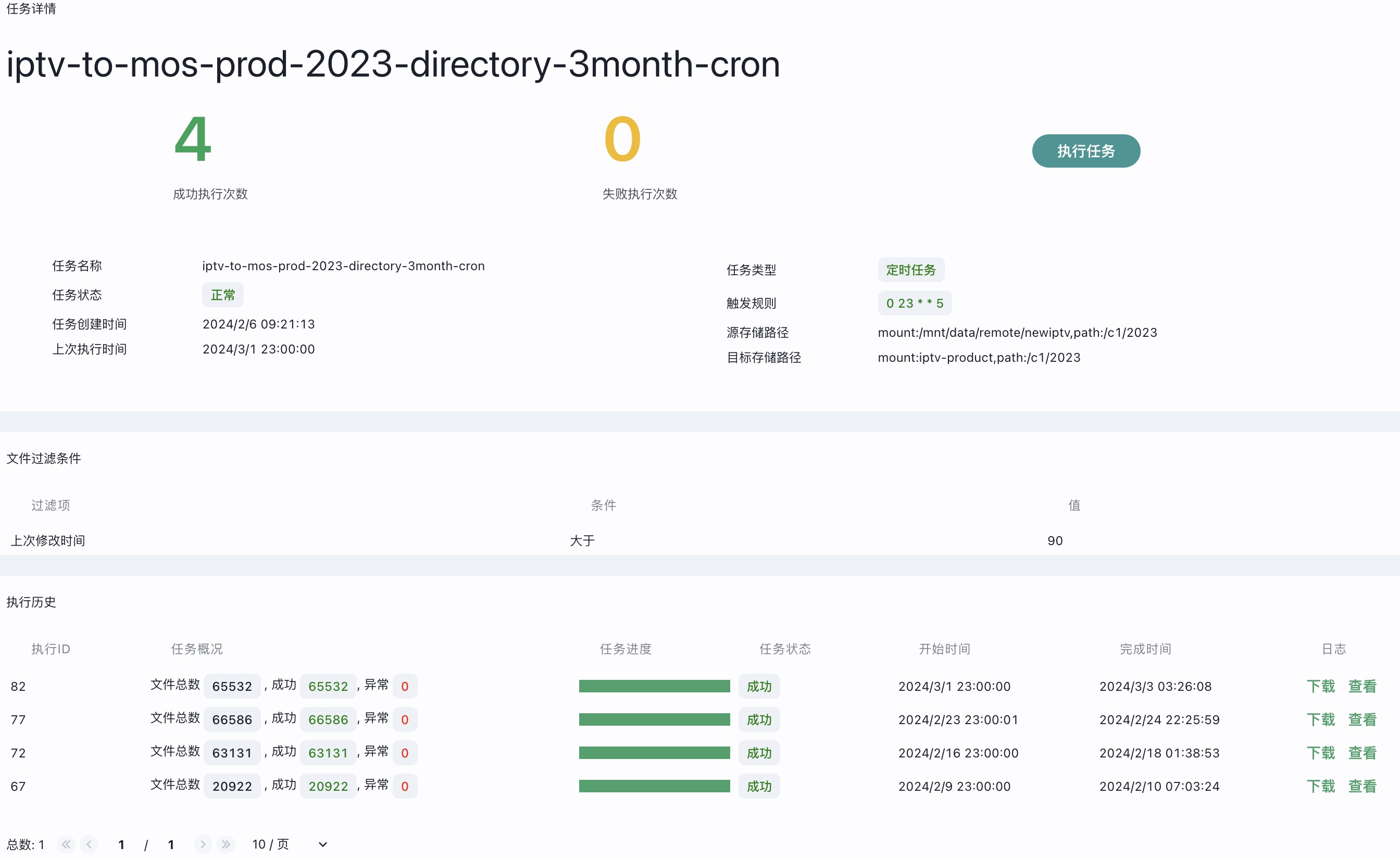Screen dimensions: 1400x860
Task: Click the task creation time 2024/2/6 09:21:13
Action: click(259, 324)
